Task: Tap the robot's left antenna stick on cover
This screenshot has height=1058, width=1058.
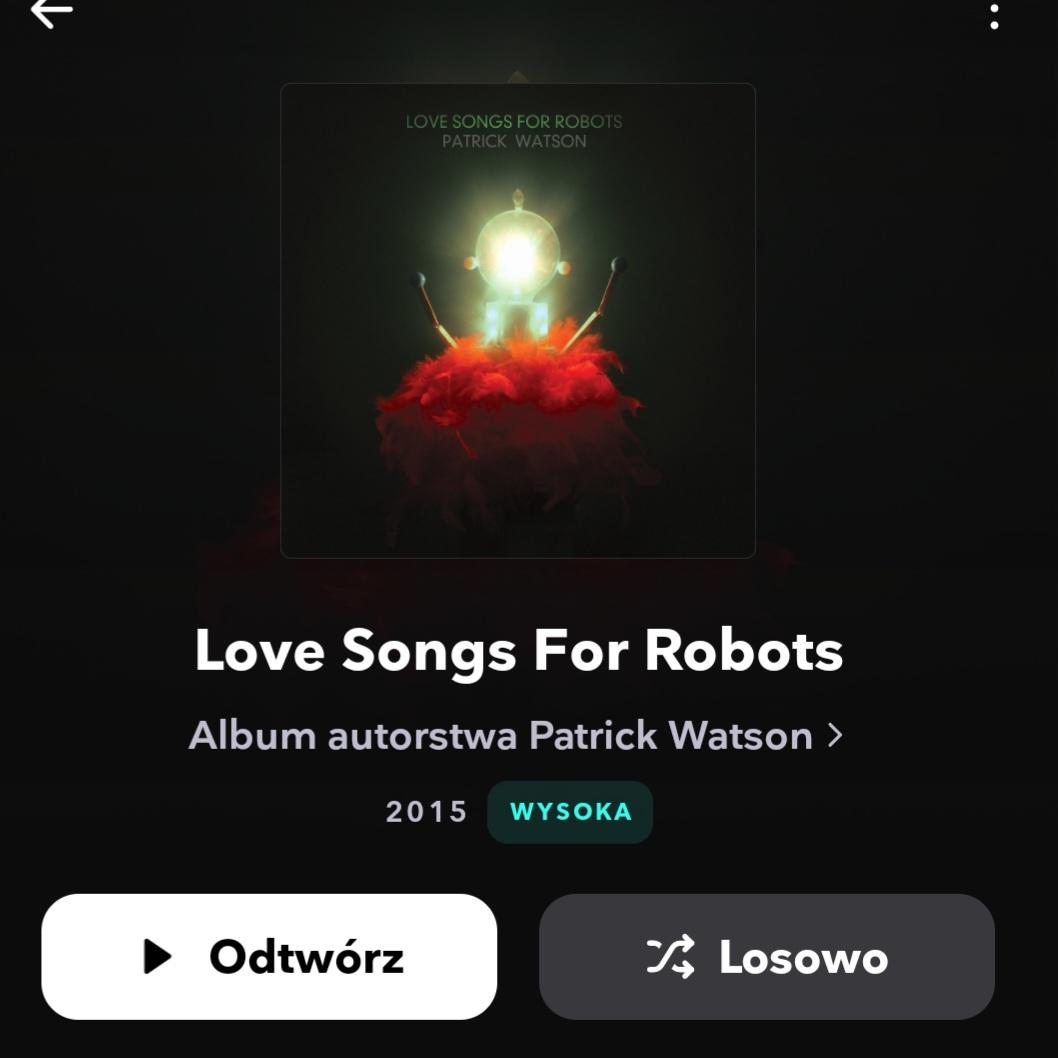Action: coord(432,309)
